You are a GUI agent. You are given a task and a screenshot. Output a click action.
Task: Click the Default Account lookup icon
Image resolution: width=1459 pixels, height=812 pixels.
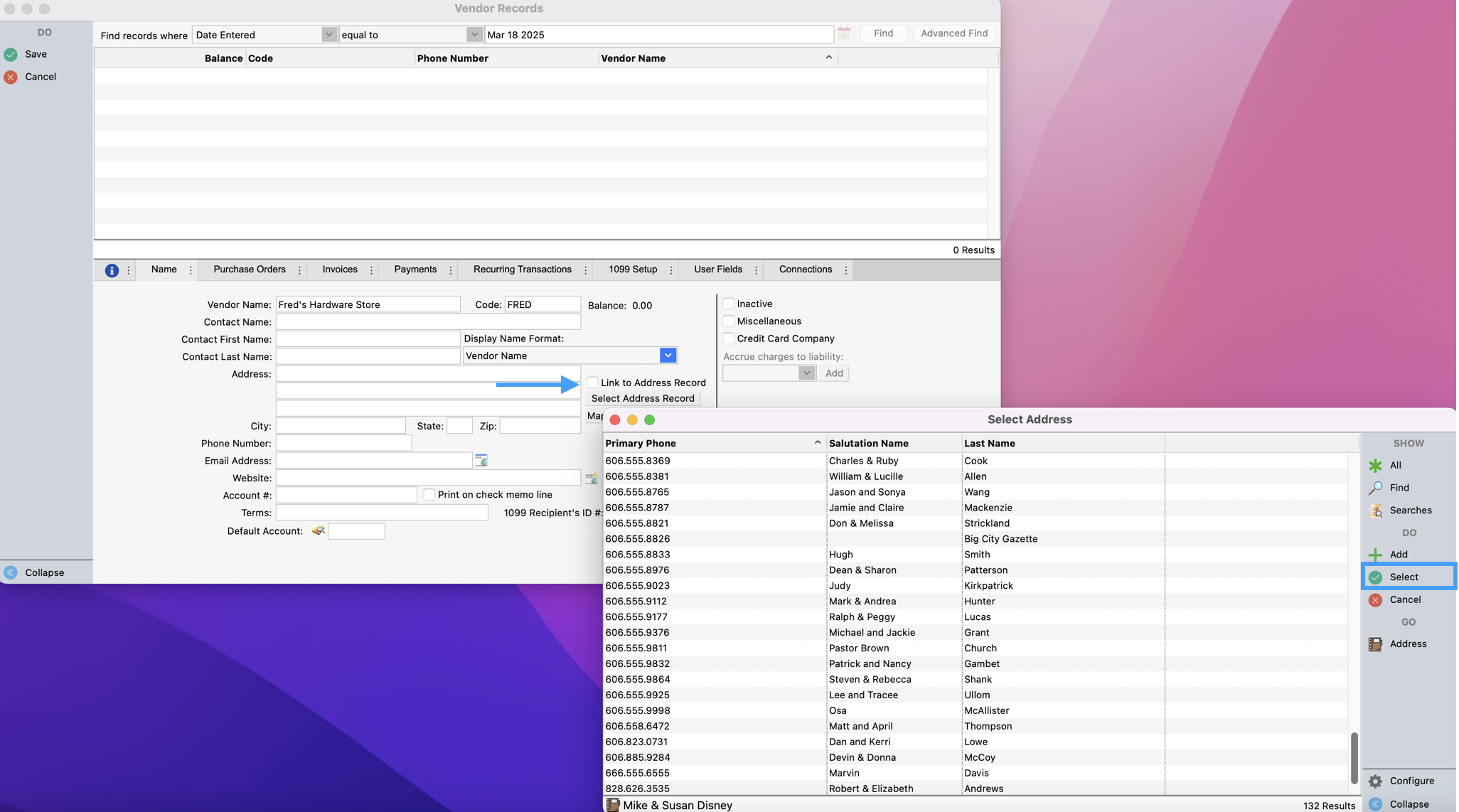pyautogui.click(x=319, y=531)
